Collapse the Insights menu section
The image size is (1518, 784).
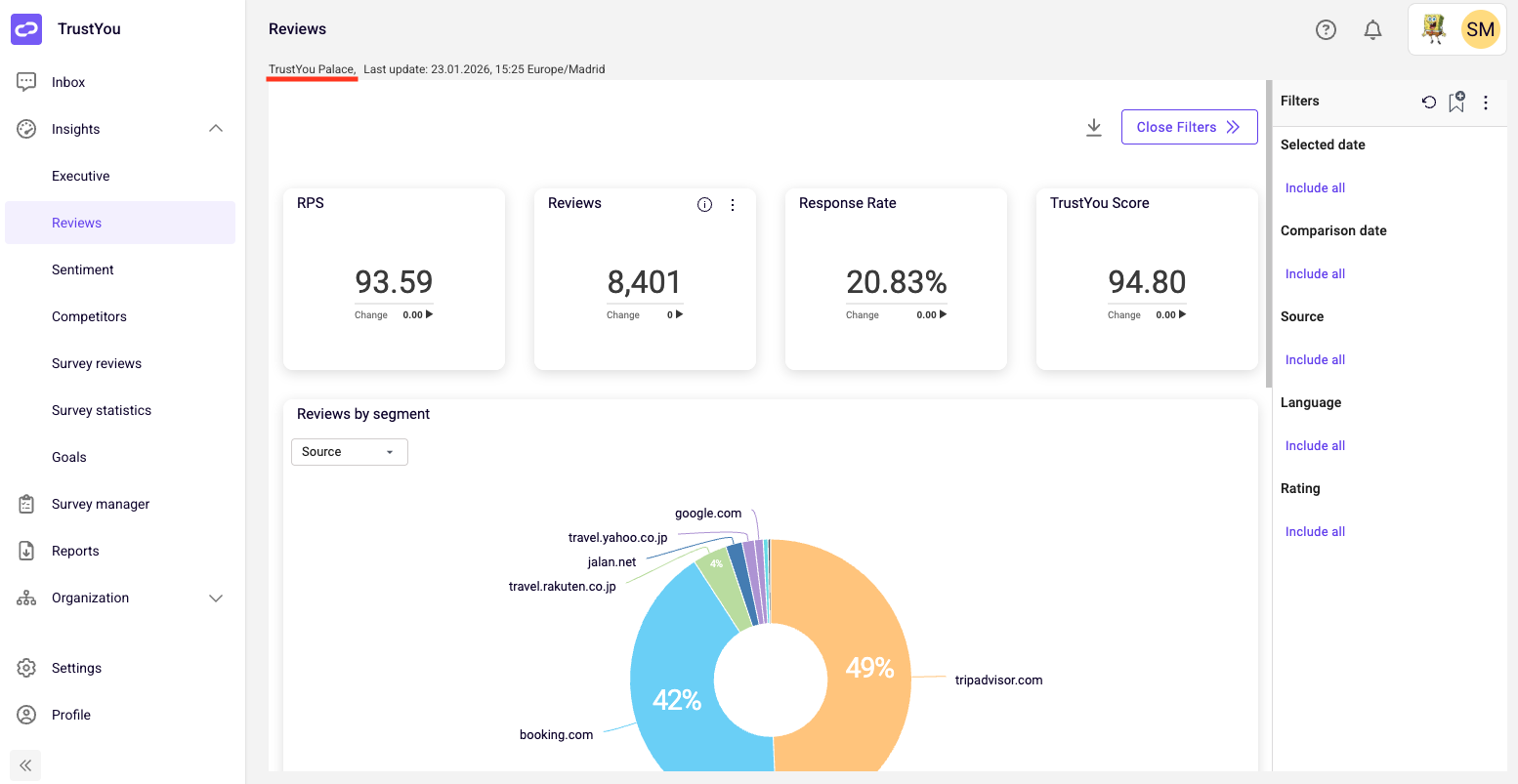[216, 129]
